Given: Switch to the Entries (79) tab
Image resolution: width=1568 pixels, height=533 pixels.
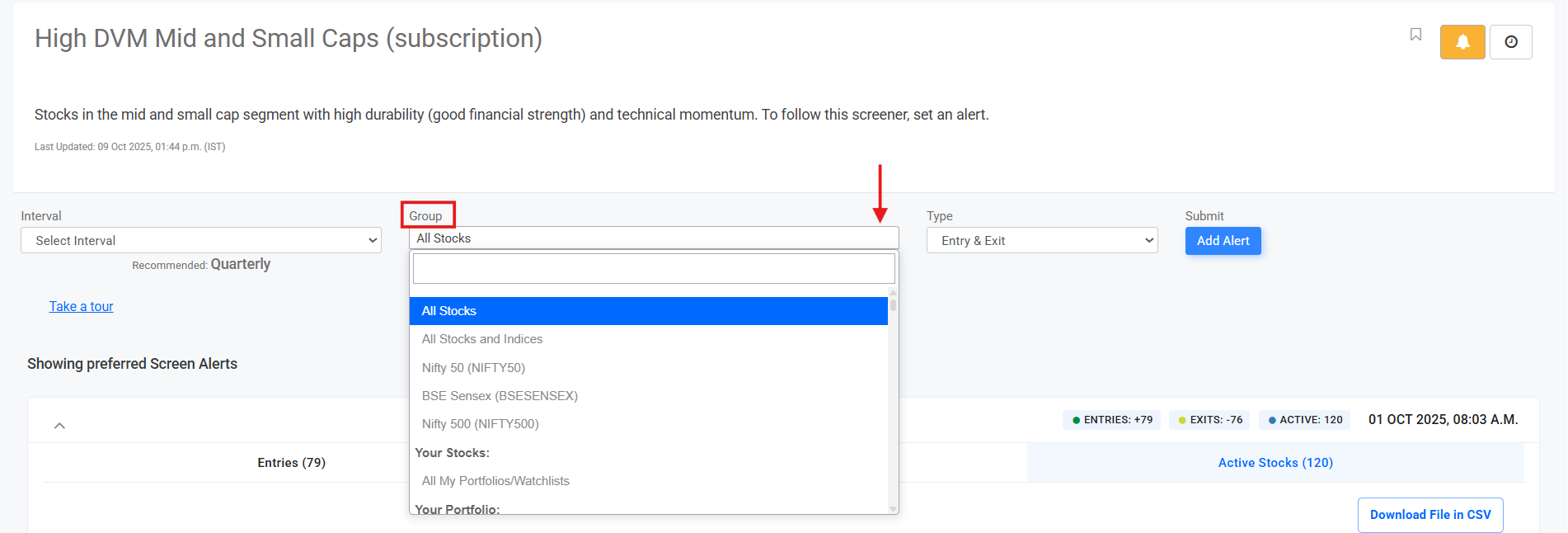Looking at the screenshot, I should tap(291, 463).
